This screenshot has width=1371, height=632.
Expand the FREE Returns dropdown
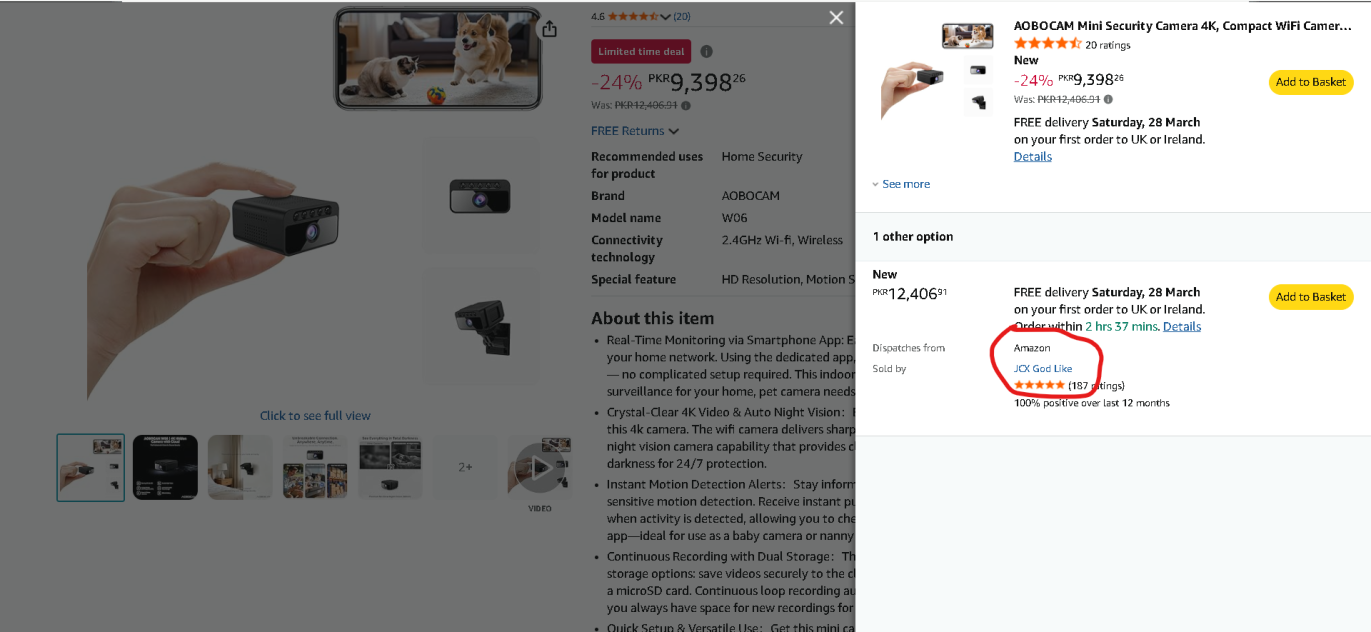tap(635, 131)
